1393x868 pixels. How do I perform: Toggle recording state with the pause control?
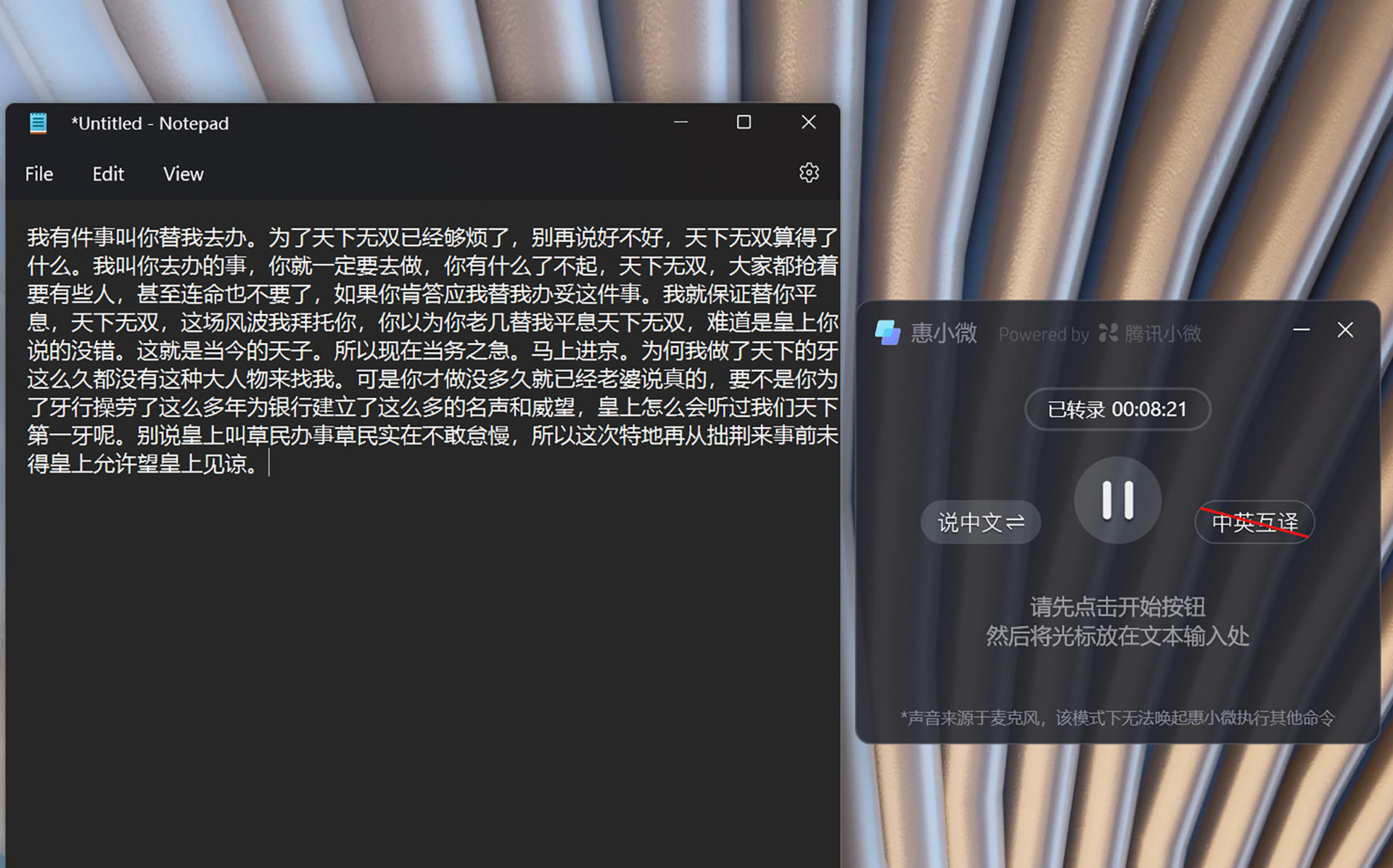pyautogui.click(x=1117, y=500)
